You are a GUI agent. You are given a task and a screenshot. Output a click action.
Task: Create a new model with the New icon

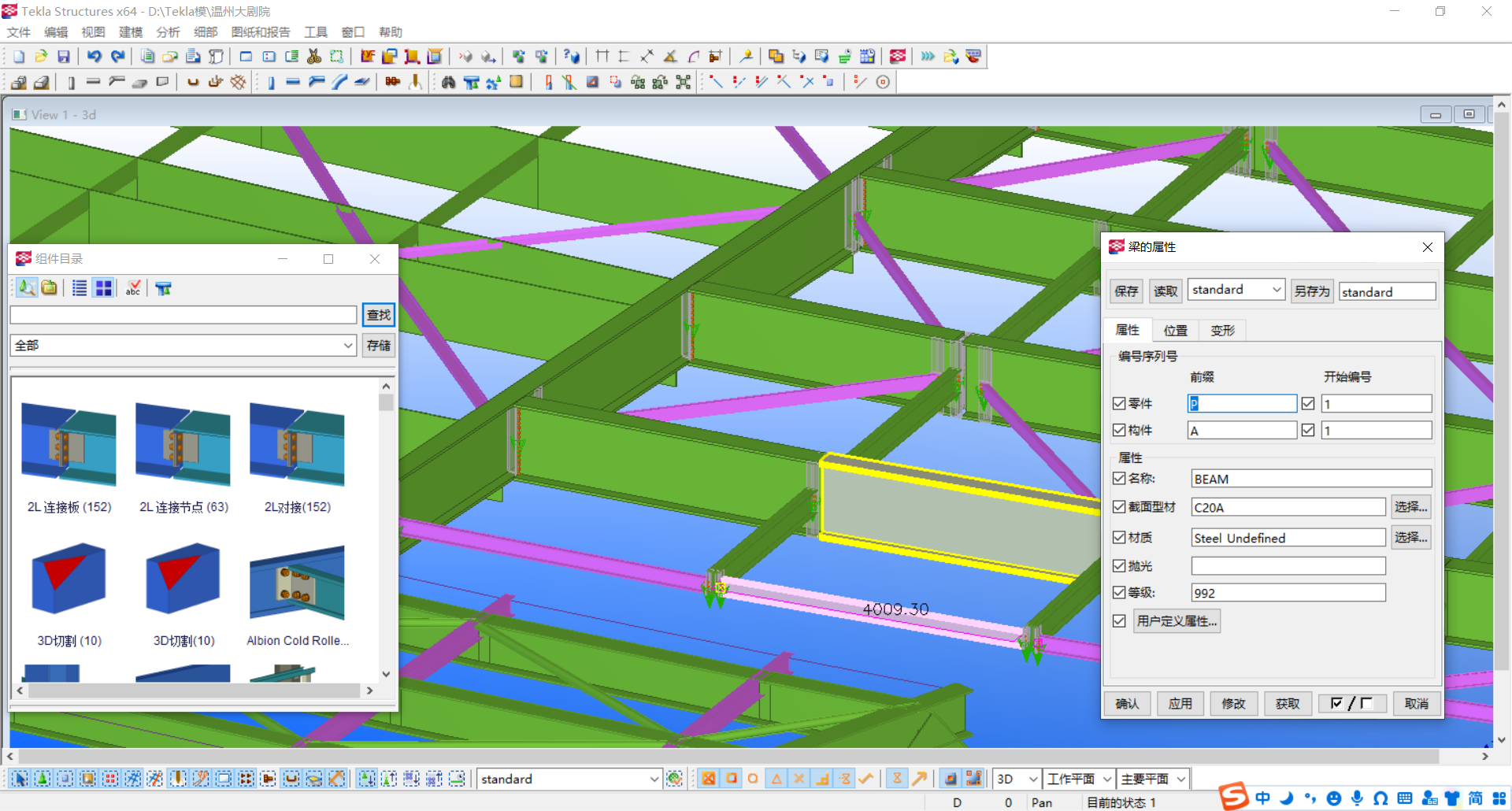[x=19, y=57]
